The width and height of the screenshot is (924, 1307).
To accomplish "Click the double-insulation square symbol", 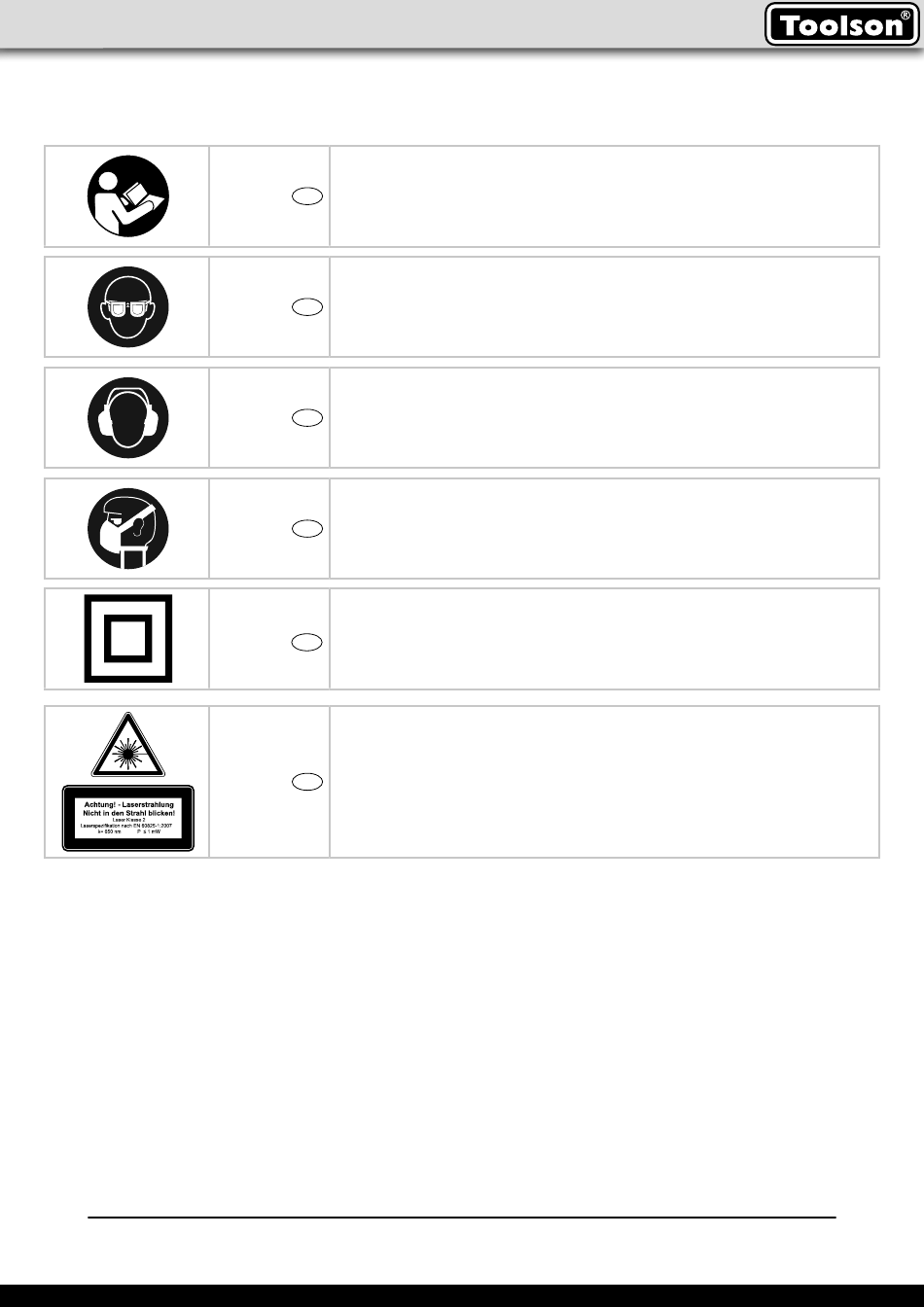I will pyautogui.click(x=128, y=638).
